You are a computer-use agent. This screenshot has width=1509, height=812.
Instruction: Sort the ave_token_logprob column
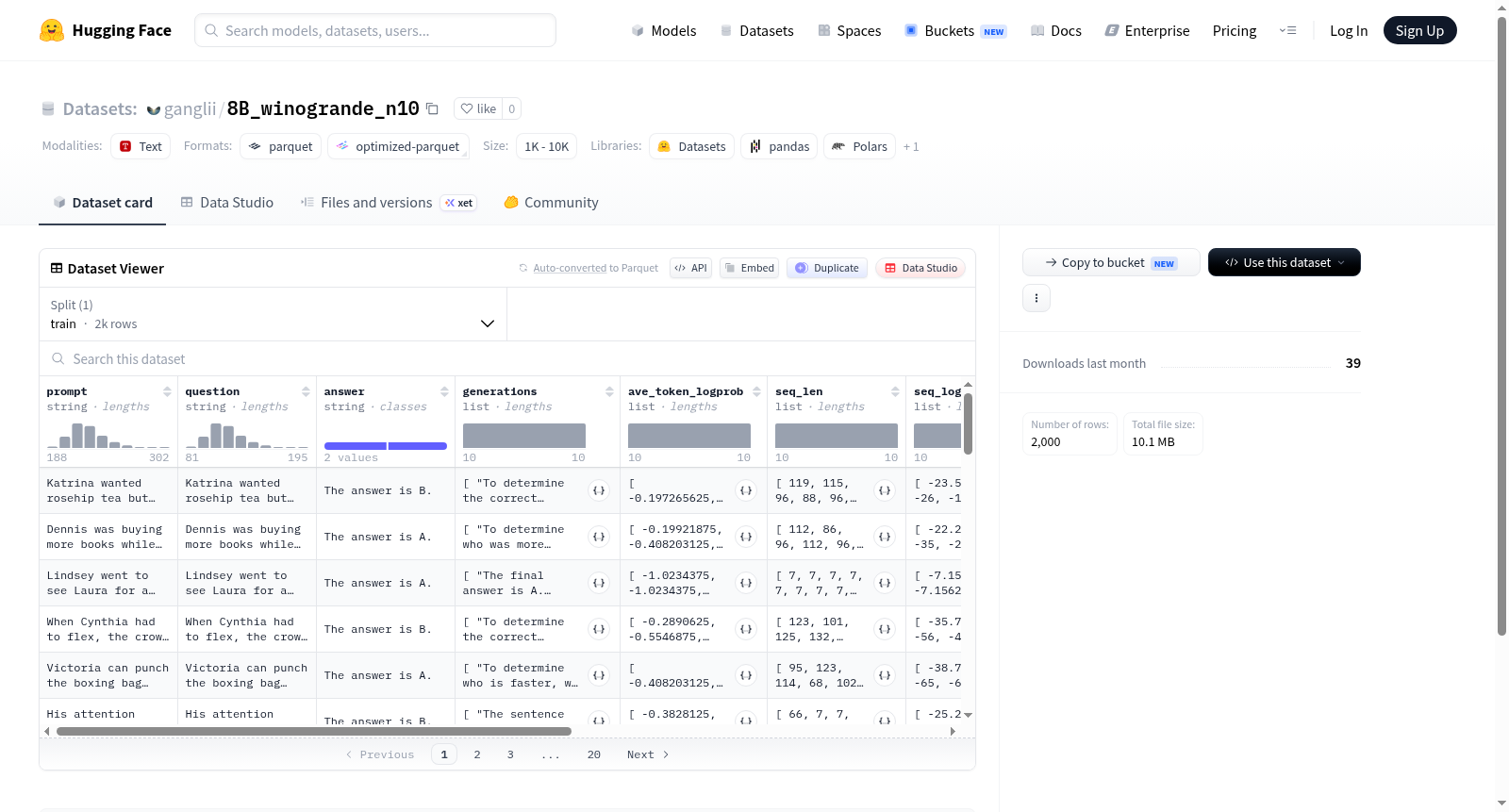click(756, 391)
